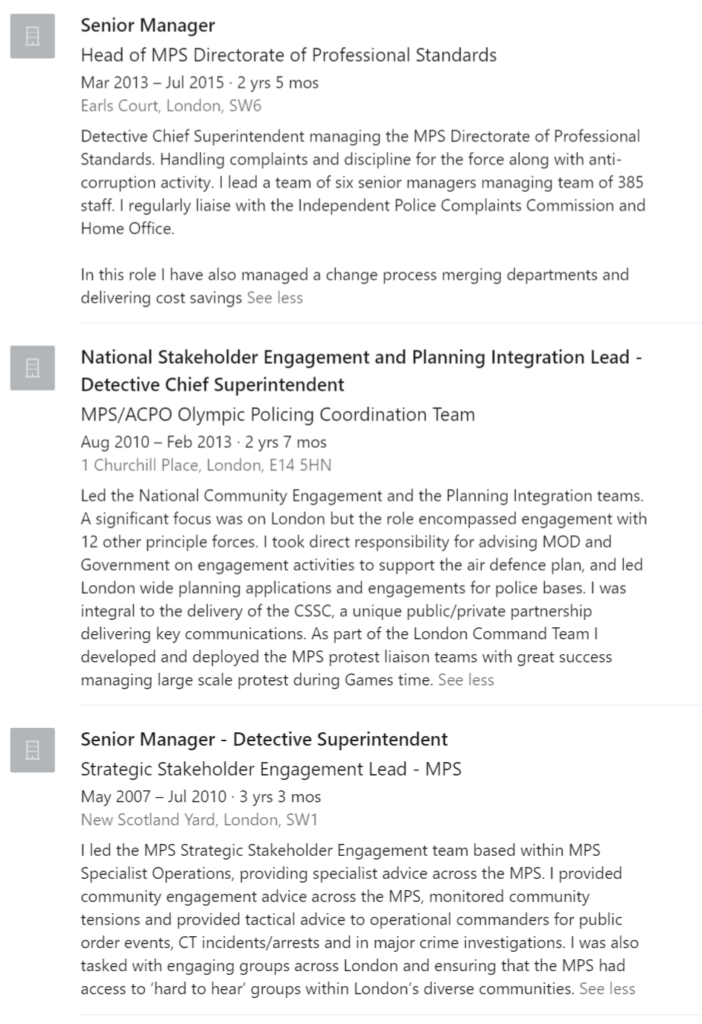Click the New Scotland Yard, London location

pos(199,820)
